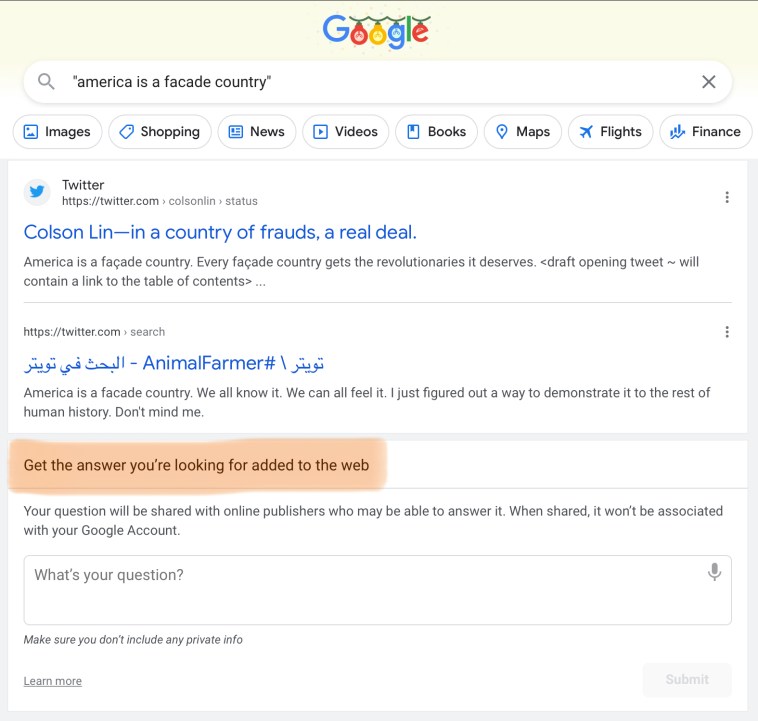Click the magnifier search icon
Viewport: 758px width, 721px height.
(46, 82)
